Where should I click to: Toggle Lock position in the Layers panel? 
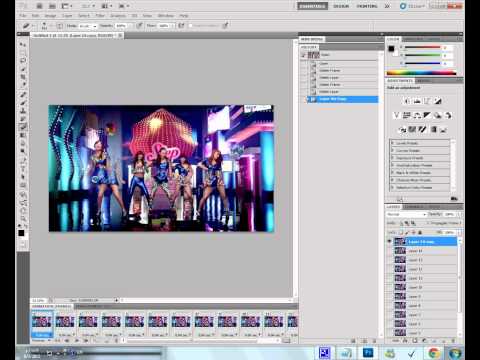pos(414,232)
